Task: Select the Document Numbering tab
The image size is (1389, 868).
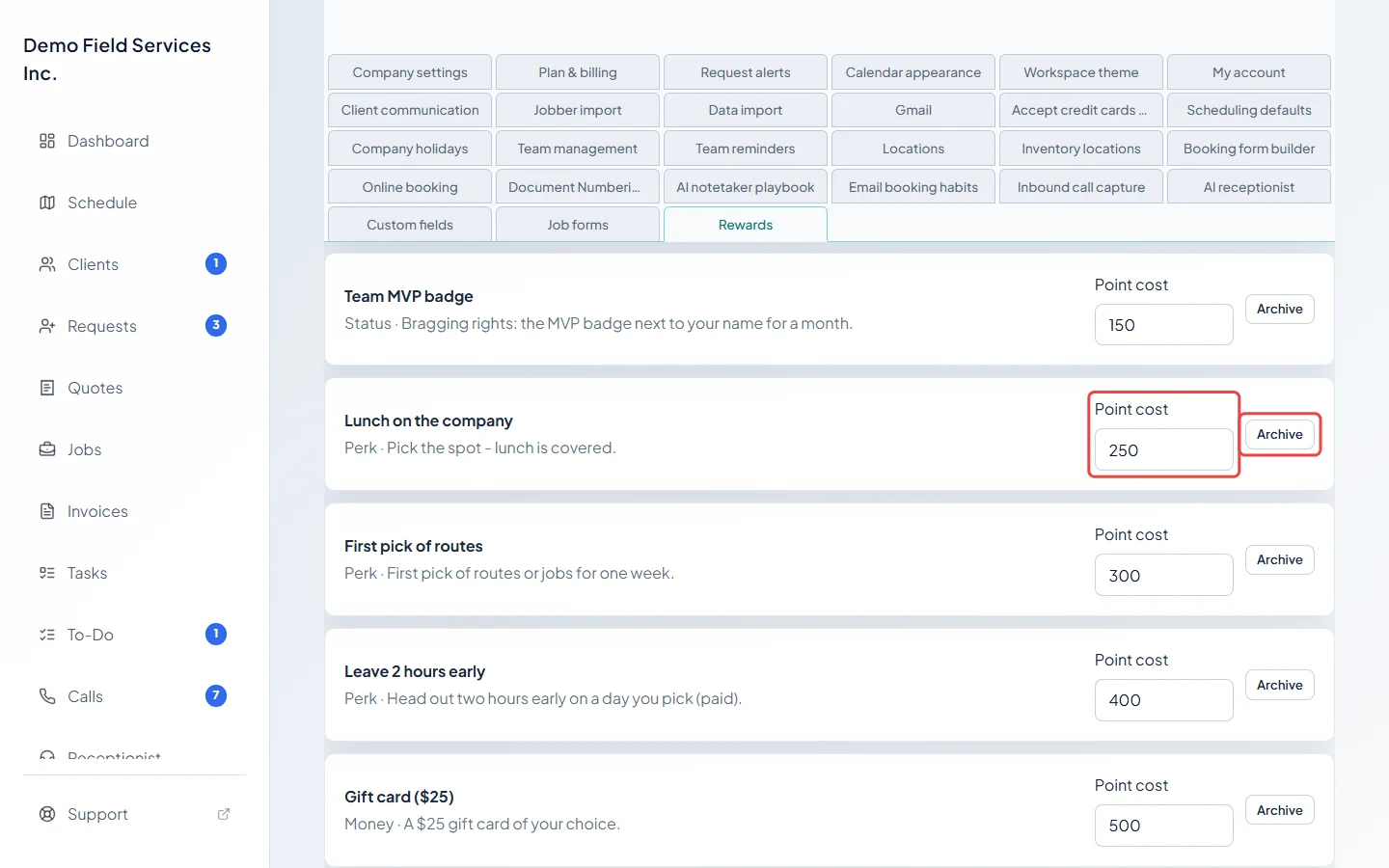Action: (578, 187)
